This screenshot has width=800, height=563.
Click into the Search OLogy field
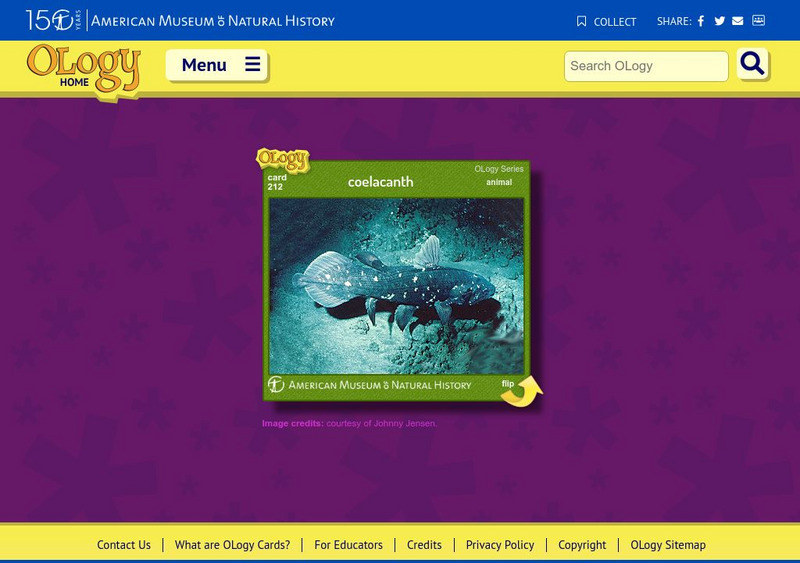[x=646, y=66]
